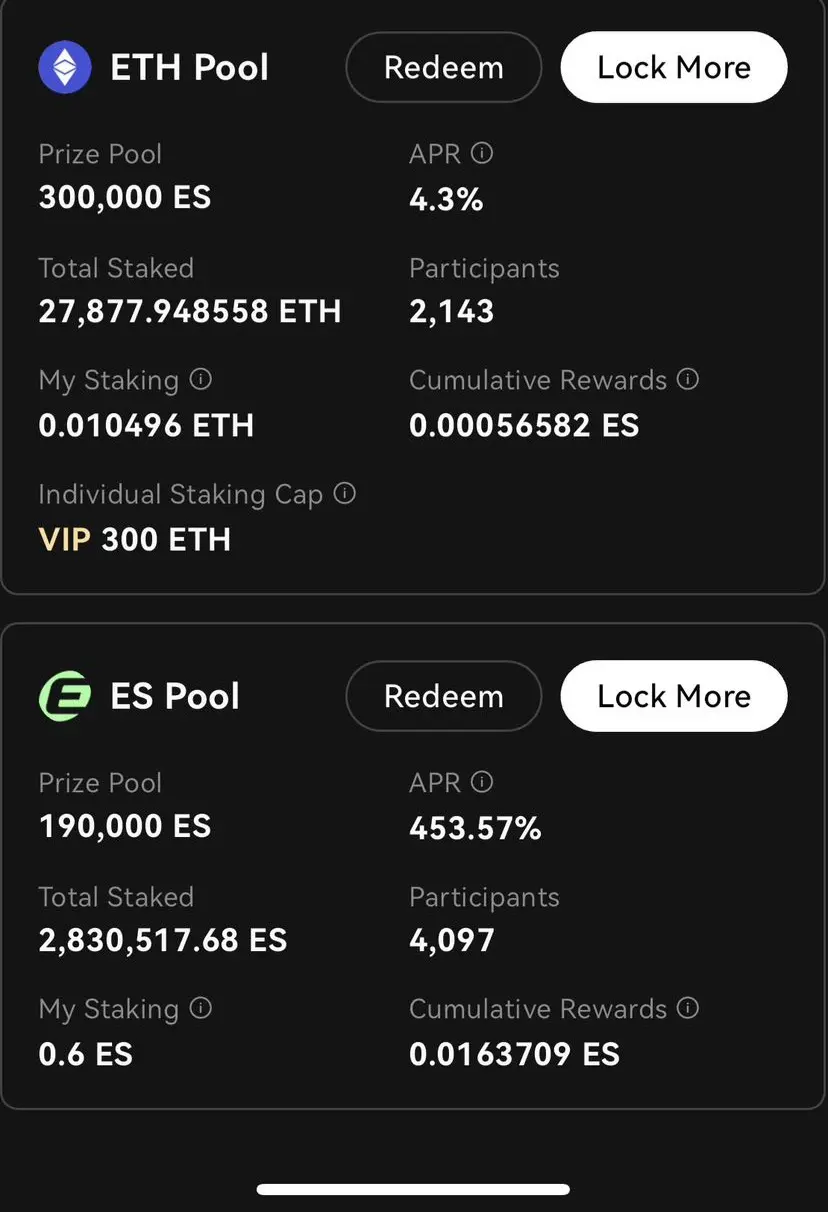
Task: Open the My Staking info icon in ETH Pool
Action: (x=201, y=380)
